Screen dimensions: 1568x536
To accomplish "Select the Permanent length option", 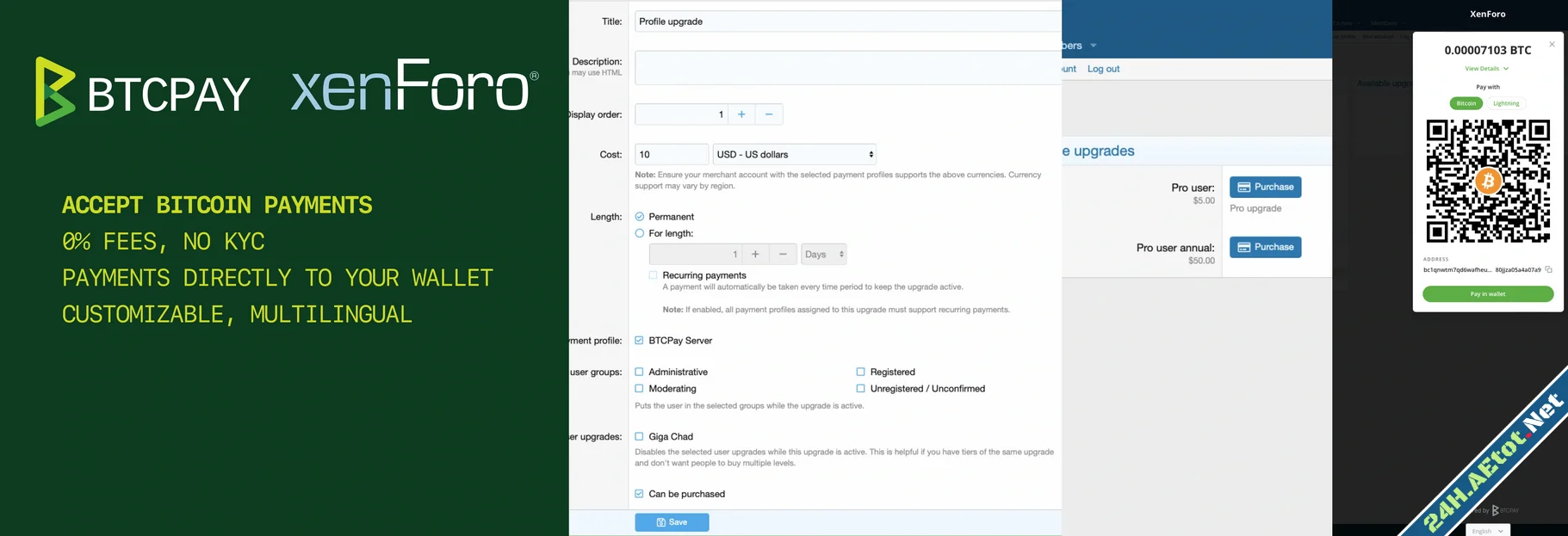I will click(640, 217).
